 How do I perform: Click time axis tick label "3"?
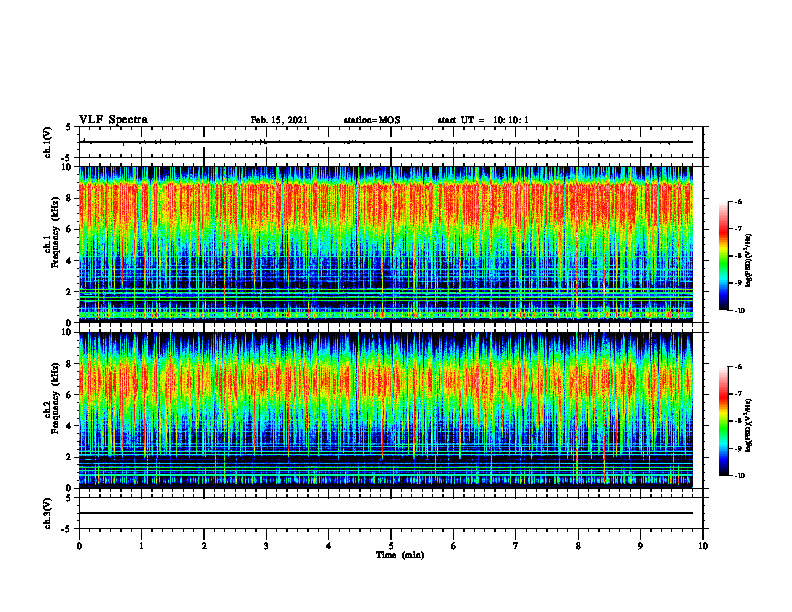pyautogui.click(x=266, y=546)
